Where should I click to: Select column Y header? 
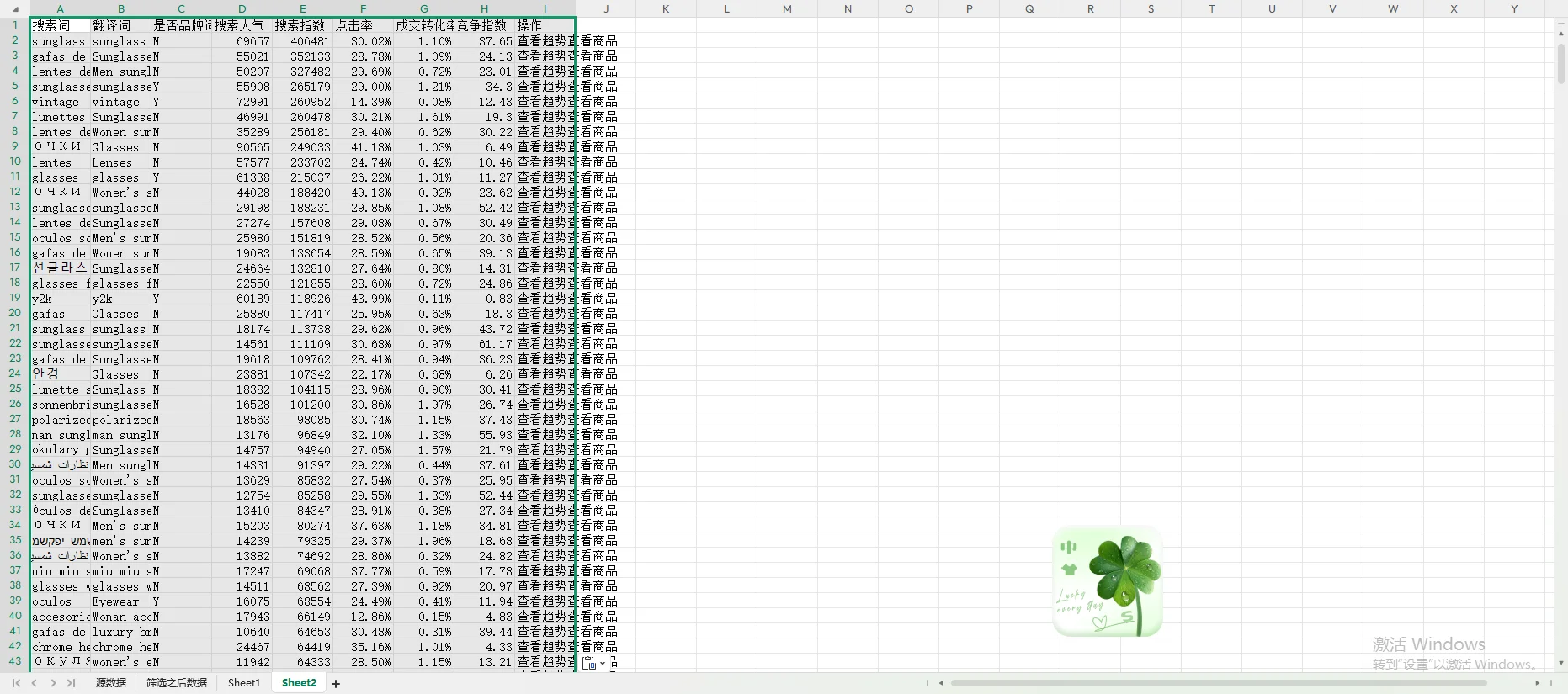(1514, 9)
